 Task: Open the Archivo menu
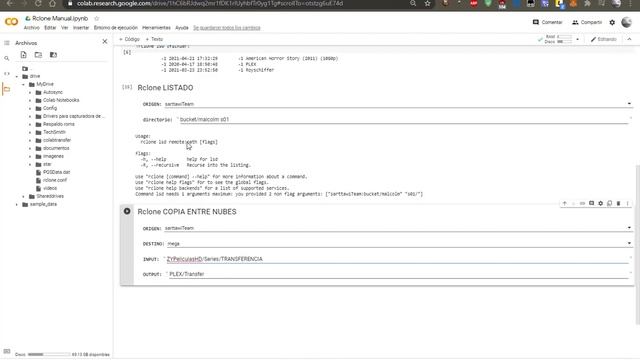coord(31,28)
